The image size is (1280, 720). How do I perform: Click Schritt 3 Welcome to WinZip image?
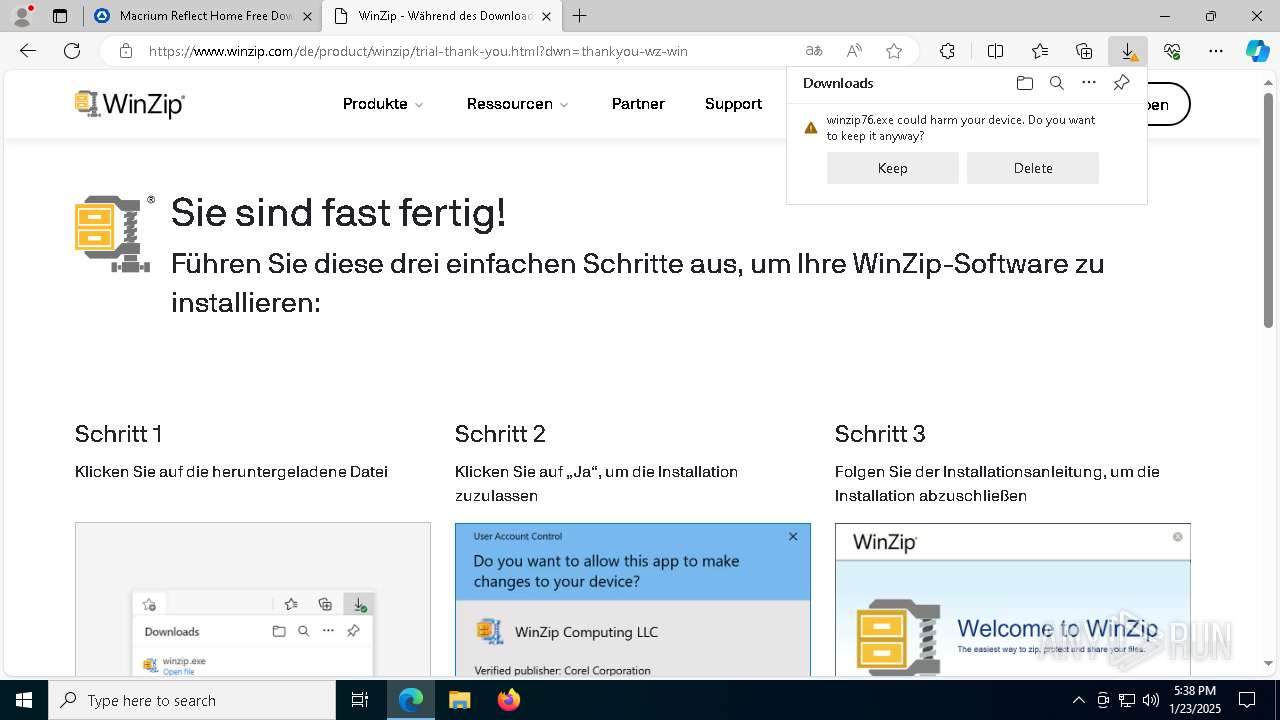tap(1013, 599)
